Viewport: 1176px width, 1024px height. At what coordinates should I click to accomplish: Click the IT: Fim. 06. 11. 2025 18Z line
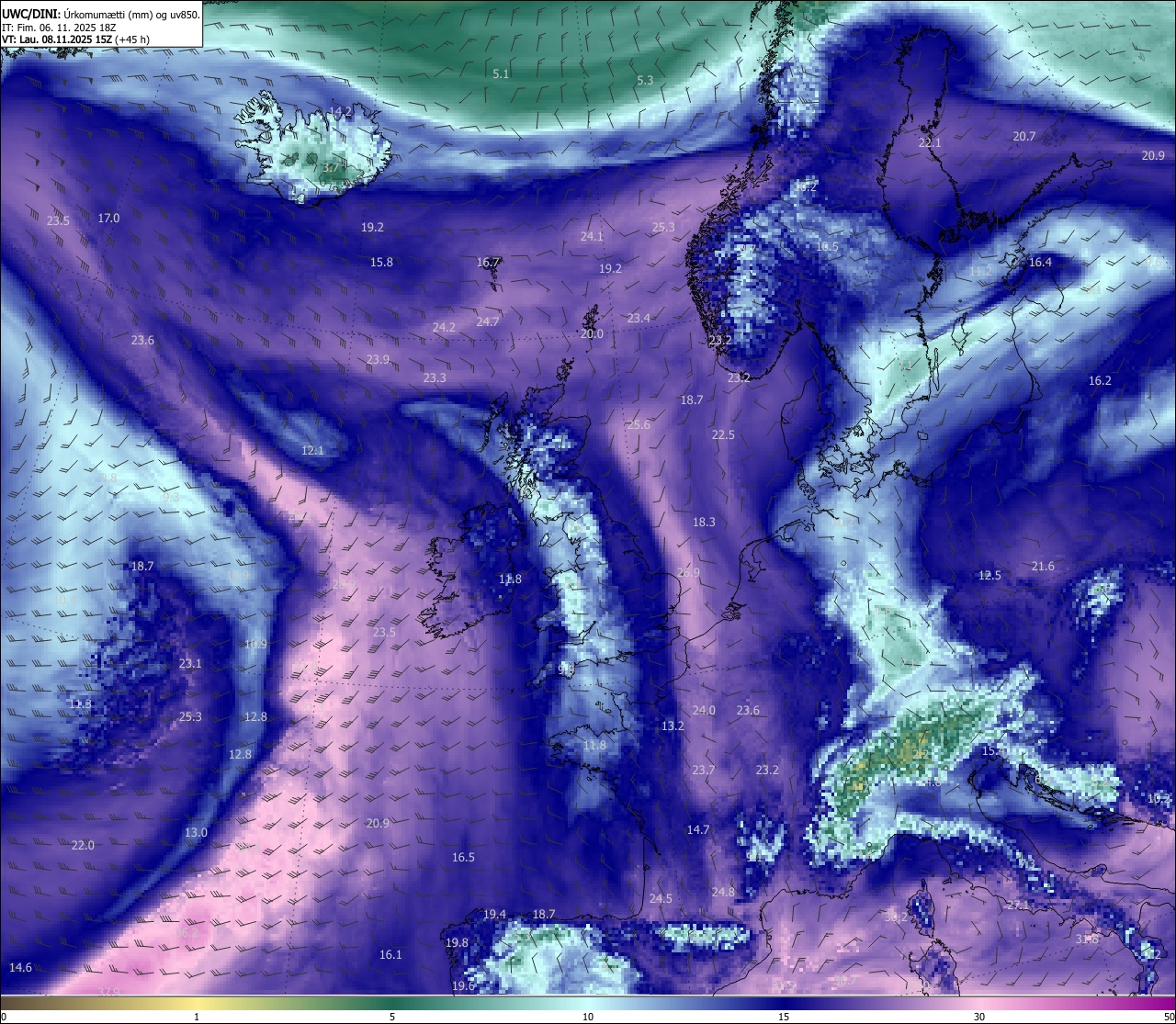pos(59,28)
